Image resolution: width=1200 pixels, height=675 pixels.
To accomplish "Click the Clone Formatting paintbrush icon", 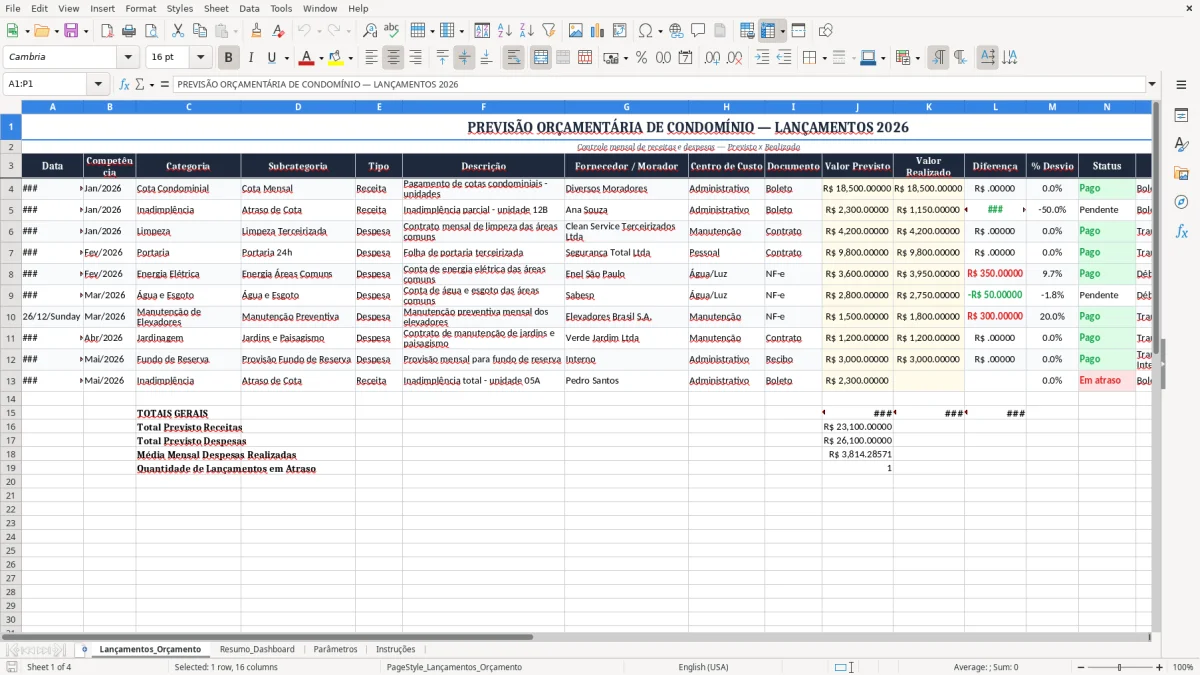I will (x=256, y=31).
